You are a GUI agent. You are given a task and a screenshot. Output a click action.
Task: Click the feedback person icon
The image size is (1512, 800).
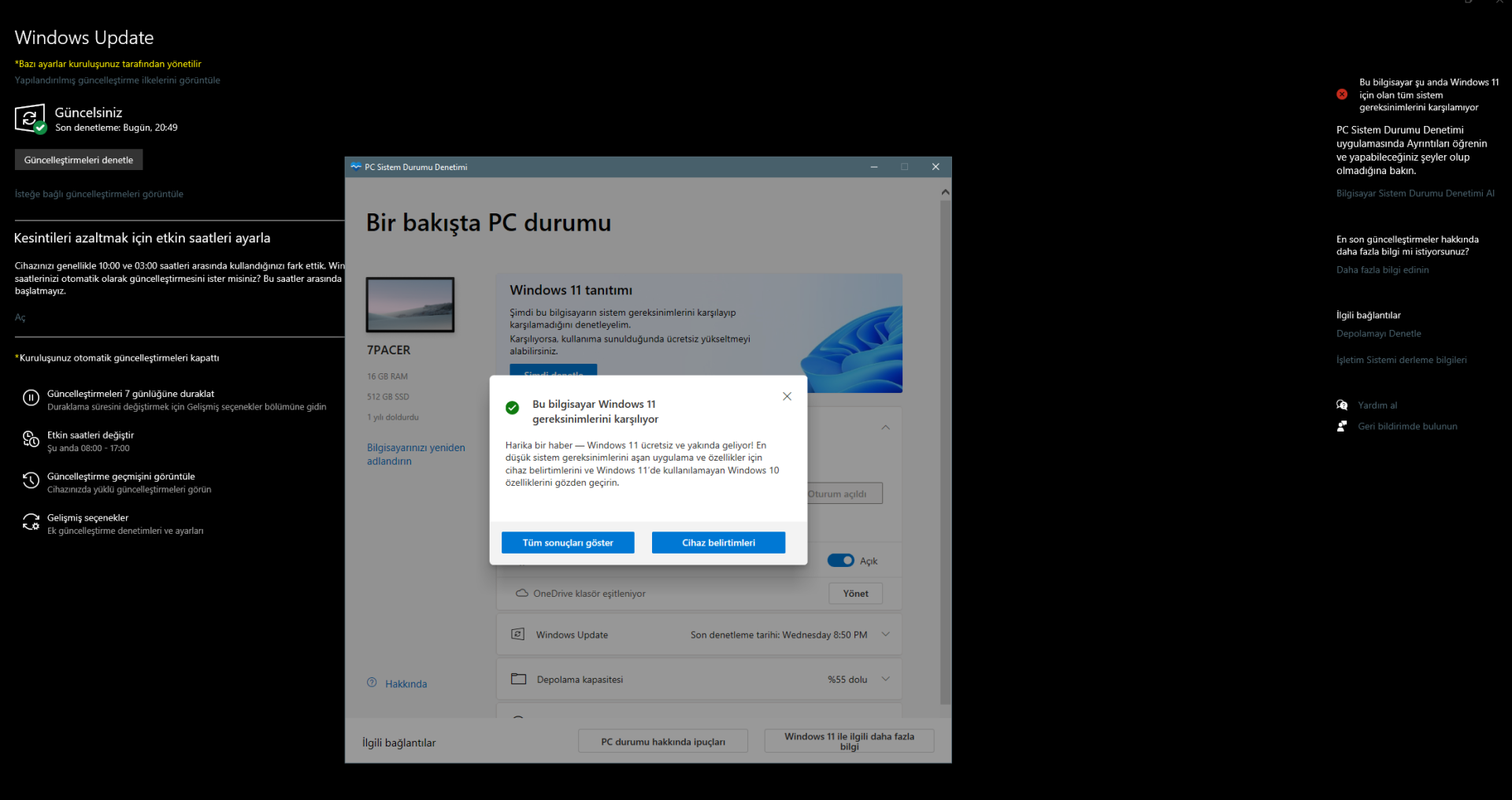pyautogui.click(x=1342, y=426)
